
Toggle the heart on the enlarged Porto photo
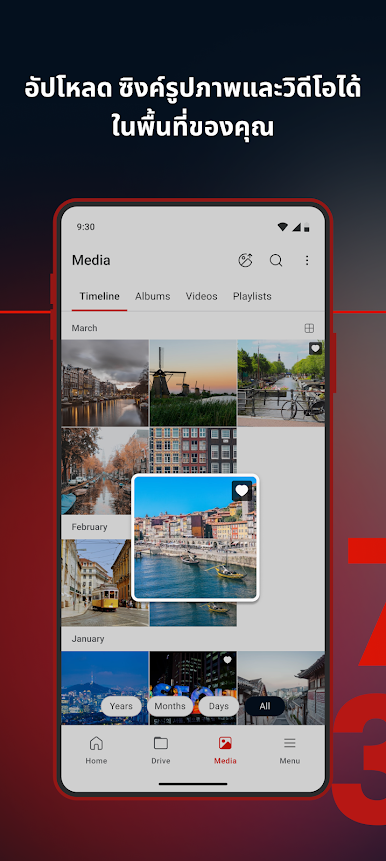[x=242, y=491]
